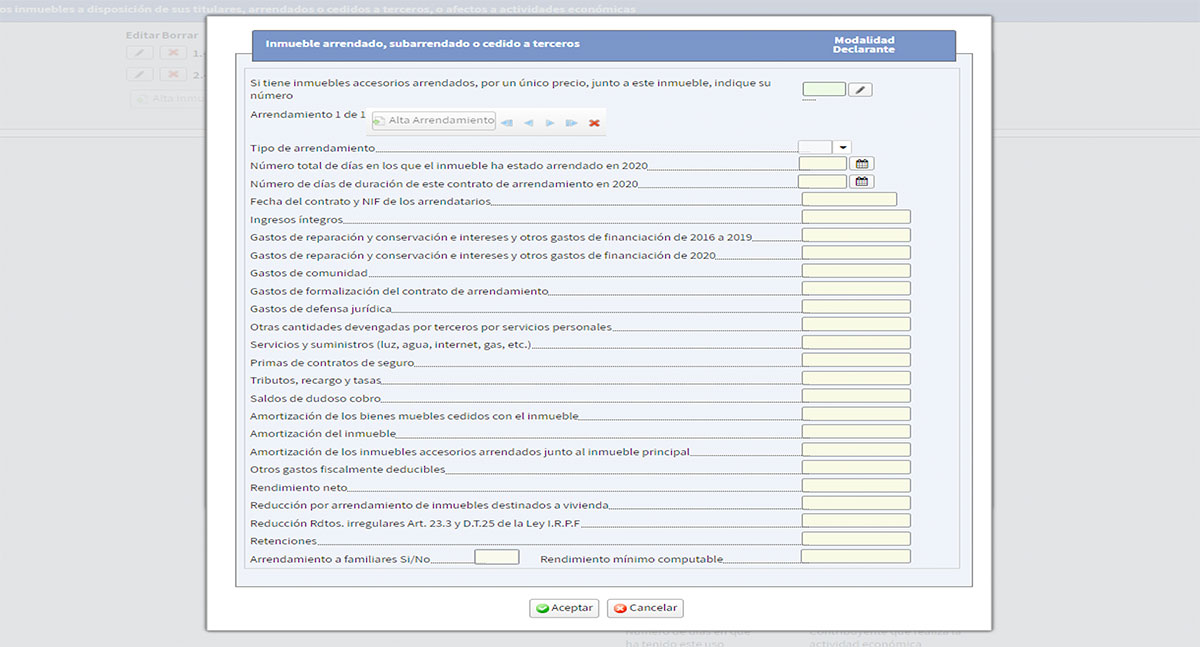Focus the Gastos de formalización del contrato field
Viewport: 1200px width, 647px height.
pyautogui.click(x=856, y=289)
